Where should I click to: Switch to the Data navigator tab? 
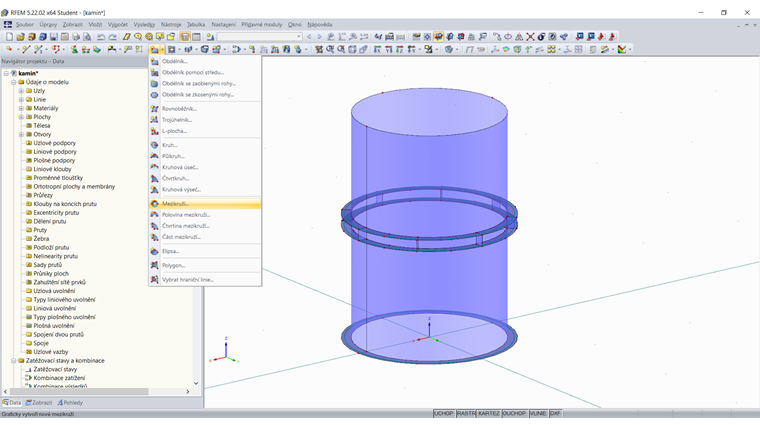tap(12, 403)
